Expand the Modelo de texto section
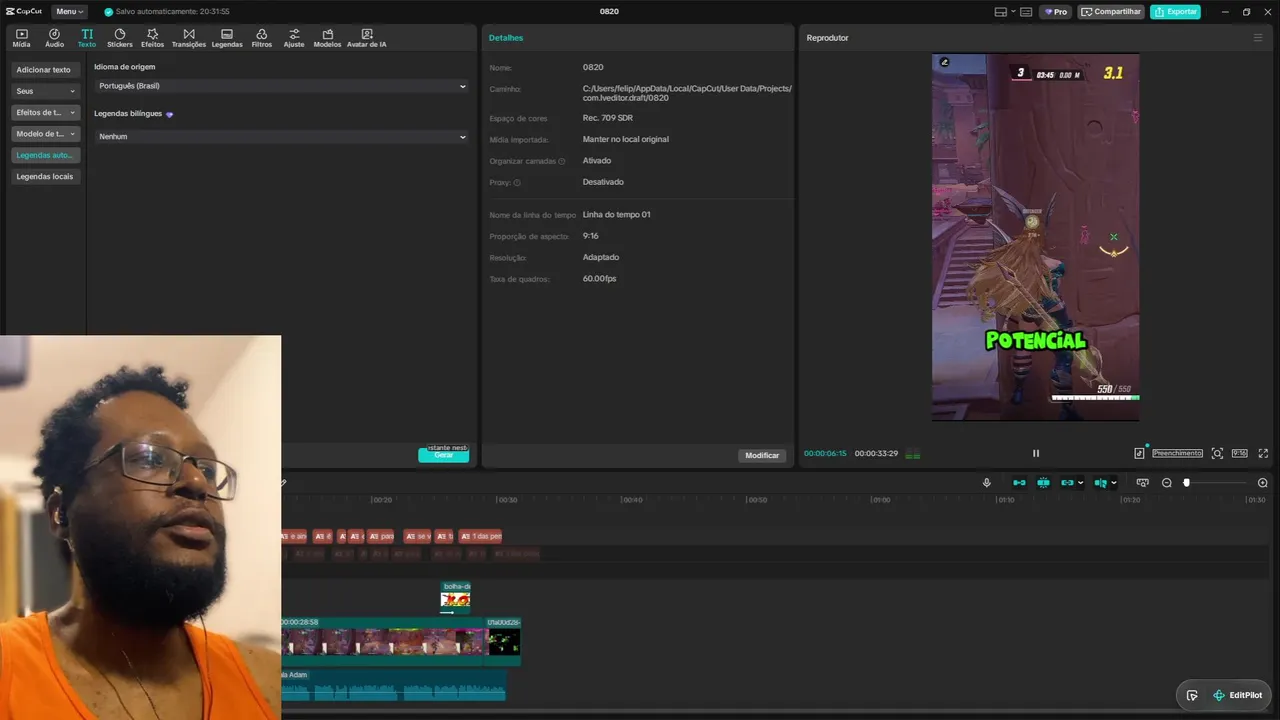 (46, 134)
